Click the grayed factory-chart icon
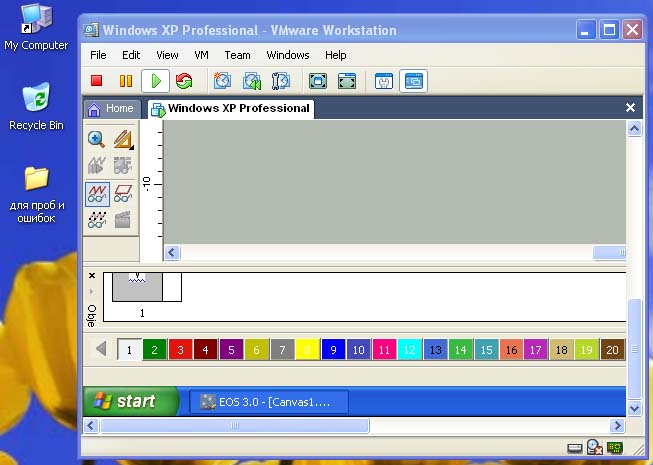The image size is (653, 465). pos(97,165)
